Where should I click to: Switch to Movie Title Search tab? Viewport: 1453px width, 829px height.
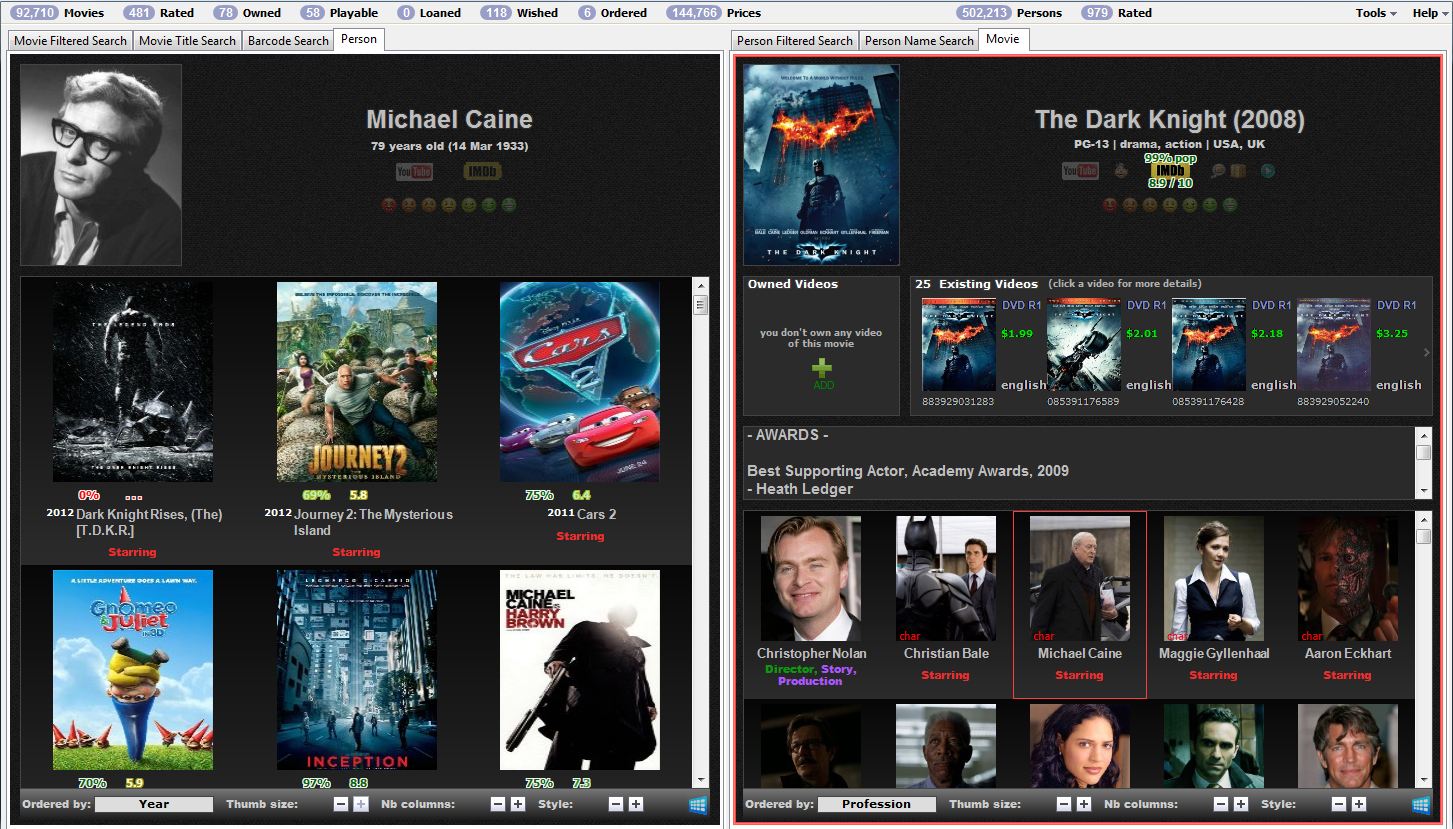click(x=187, y=40)
